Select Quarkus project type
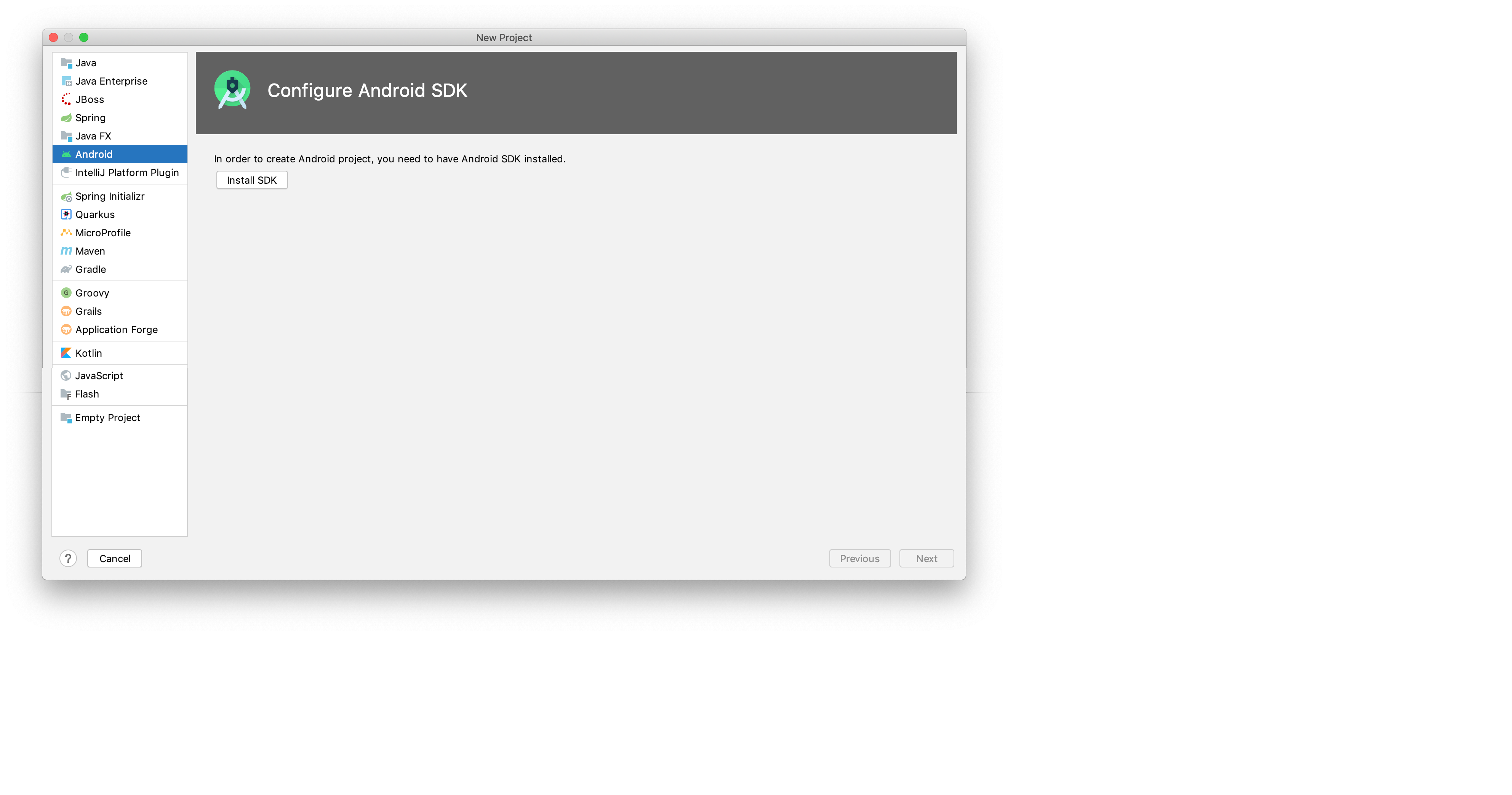This screenshot has width=1512, height=795. tap(94, 214)
